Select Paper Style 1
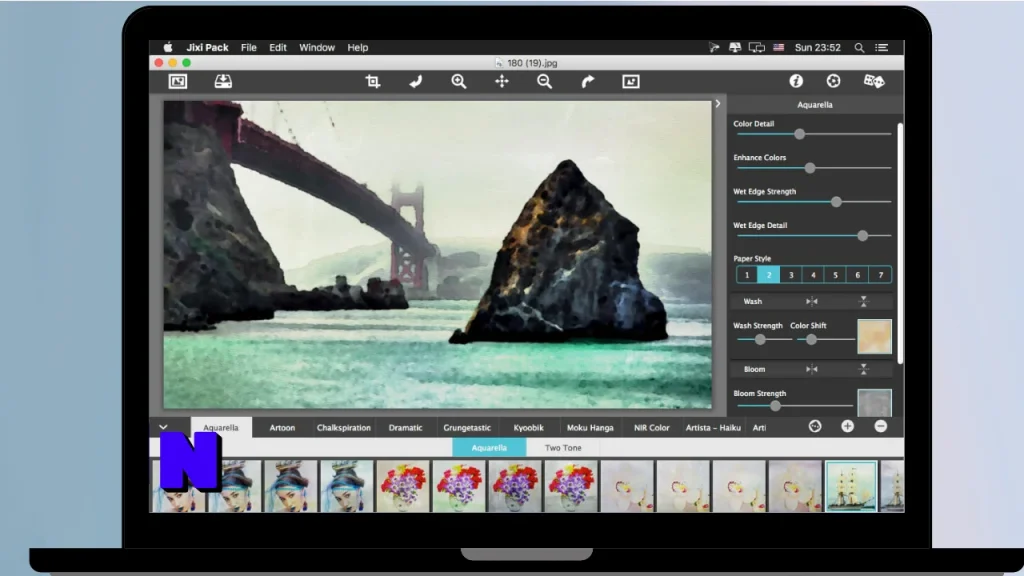Image resolution: width=1024 pixels, height=576 pixels. pyautogui.click(x=747, y=275)
